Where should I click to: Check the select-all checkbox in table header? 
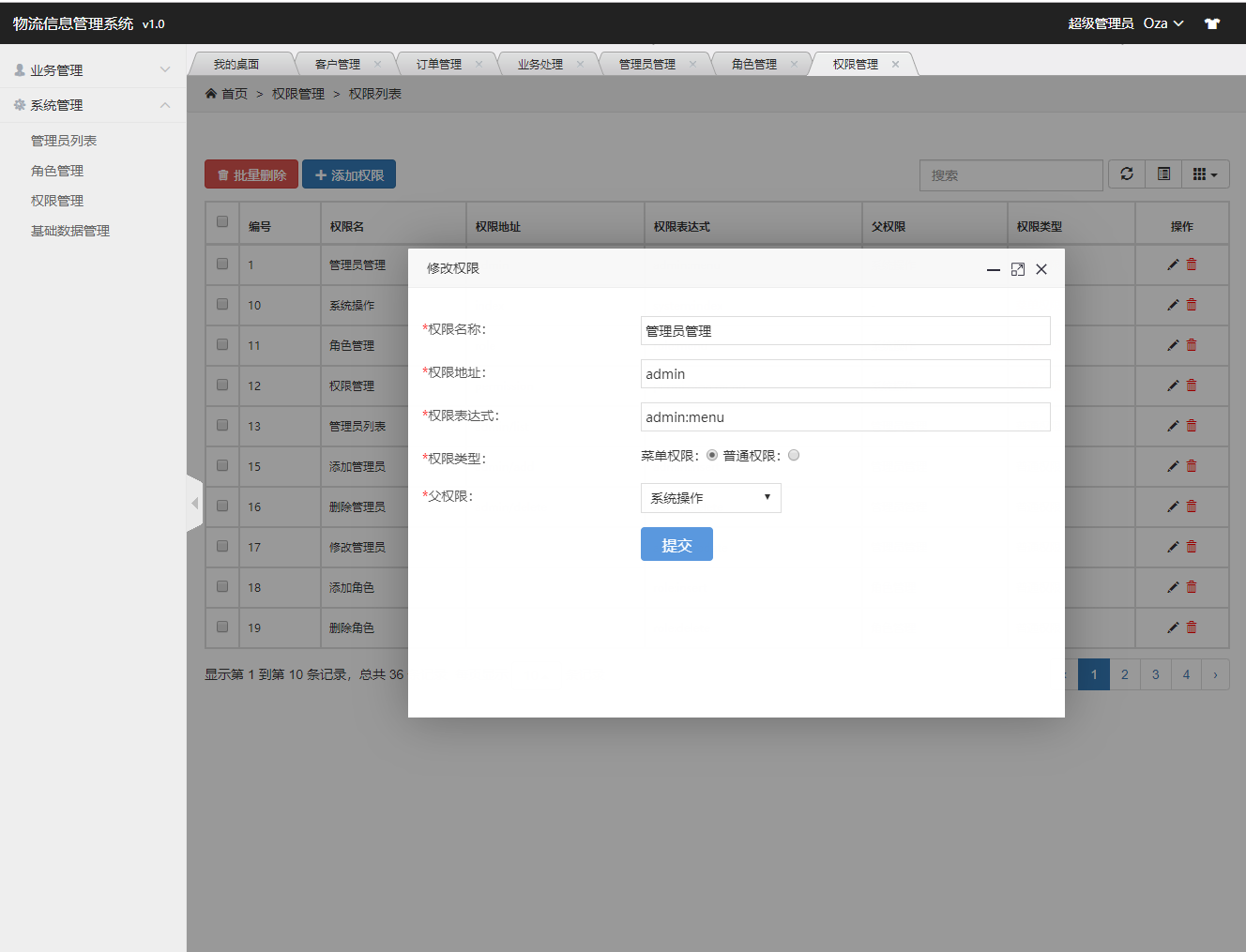pos(221,222)
